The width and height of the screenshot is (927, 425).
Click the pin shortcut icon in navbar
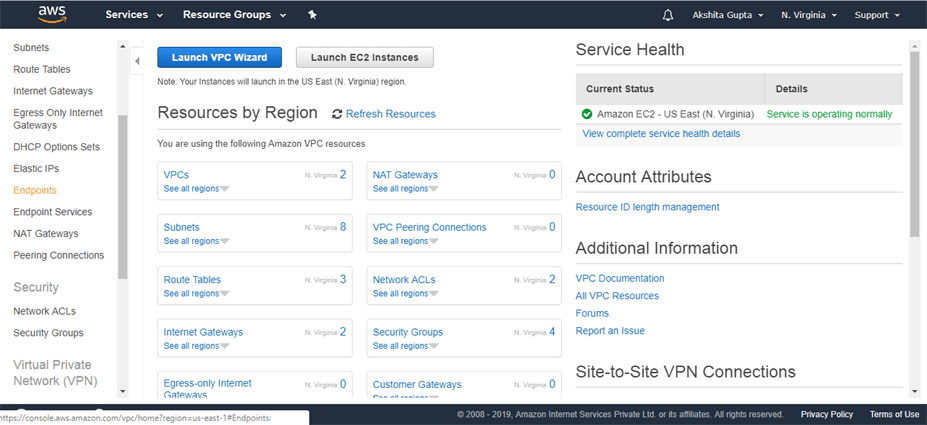tap(312, 15)
